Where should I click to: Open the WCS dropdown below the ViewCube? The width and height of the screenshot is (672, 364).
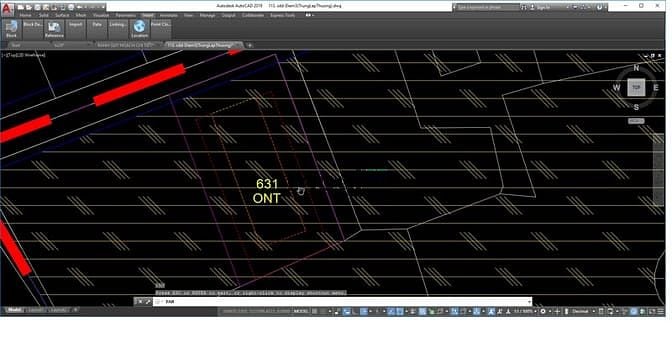pos(636,121)
